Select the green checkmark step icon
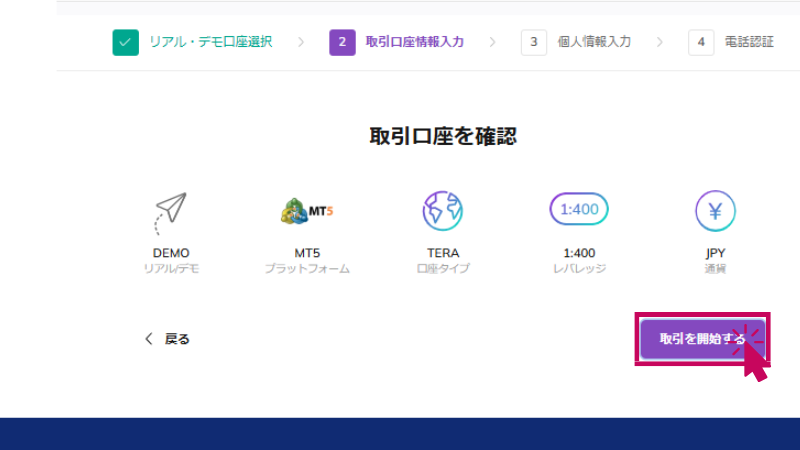This screenshot has height=450, width=800. [126, 42]
